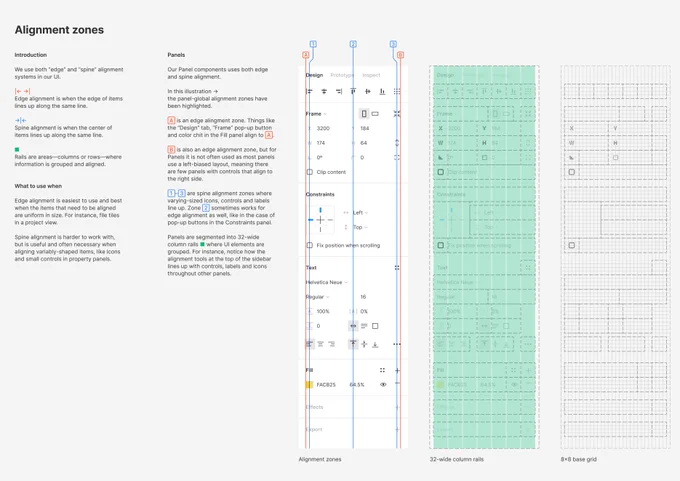The width and height of the screenshot is (680, 481).
Task: Select Auto width text resizing, Alignment zones panel
Action: point(353,326)
